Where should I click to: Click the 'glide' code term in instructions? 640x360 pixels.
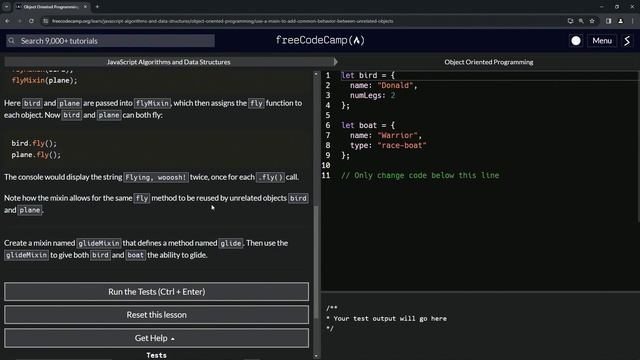click(x=231, y=243)
